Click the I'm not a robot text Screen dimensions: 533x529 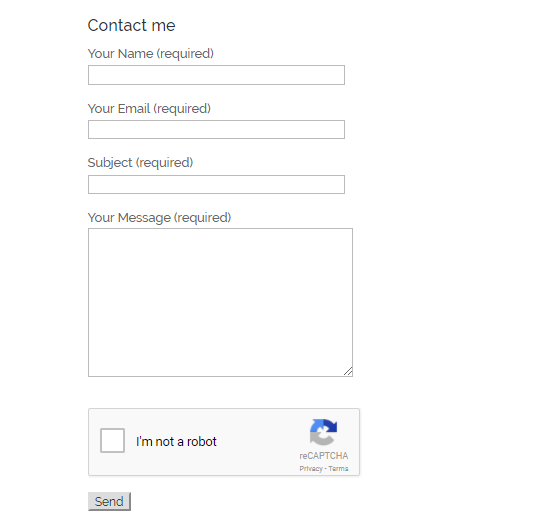pos(176,442)
